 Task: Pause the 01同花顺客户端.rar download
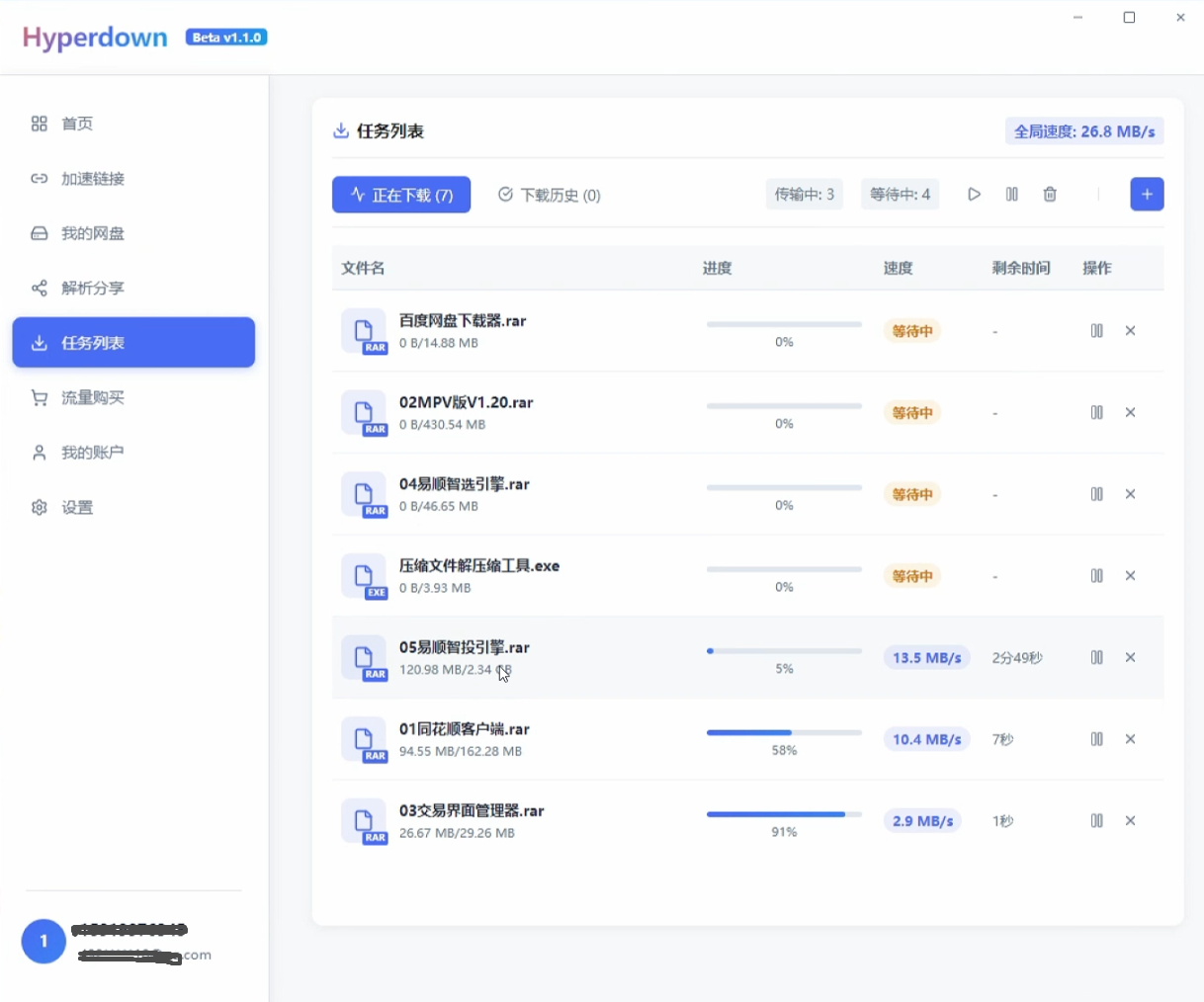[x=1096, y=738]
